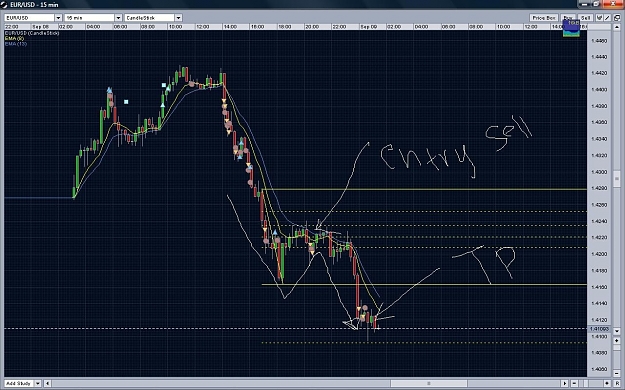Screen dimensions: 625x390
Task: Click the small thumbnail overlay under the Buy button
Action: (571, 28)
